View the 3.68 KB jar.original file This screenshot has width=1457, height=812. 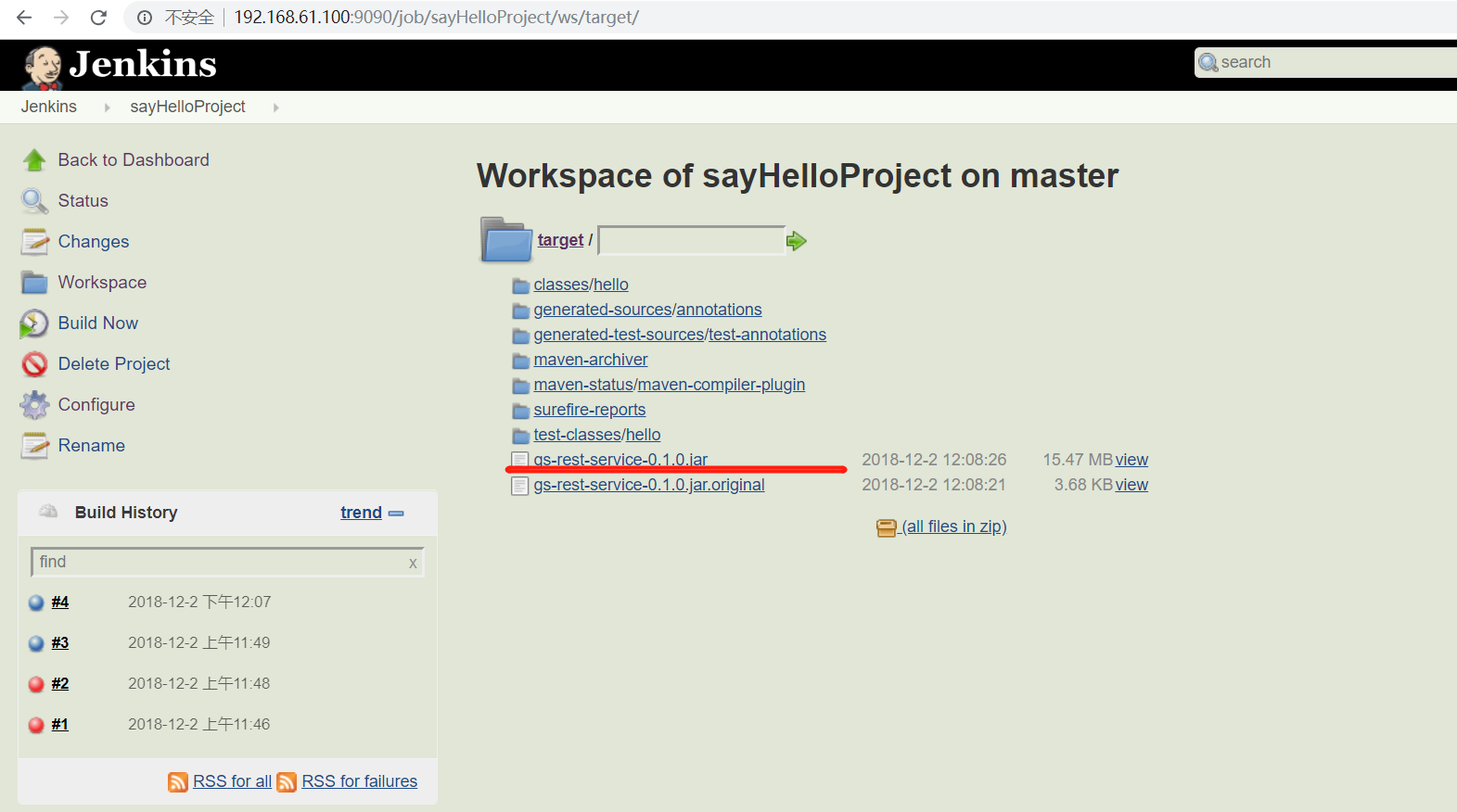[x=1131, y=485]
